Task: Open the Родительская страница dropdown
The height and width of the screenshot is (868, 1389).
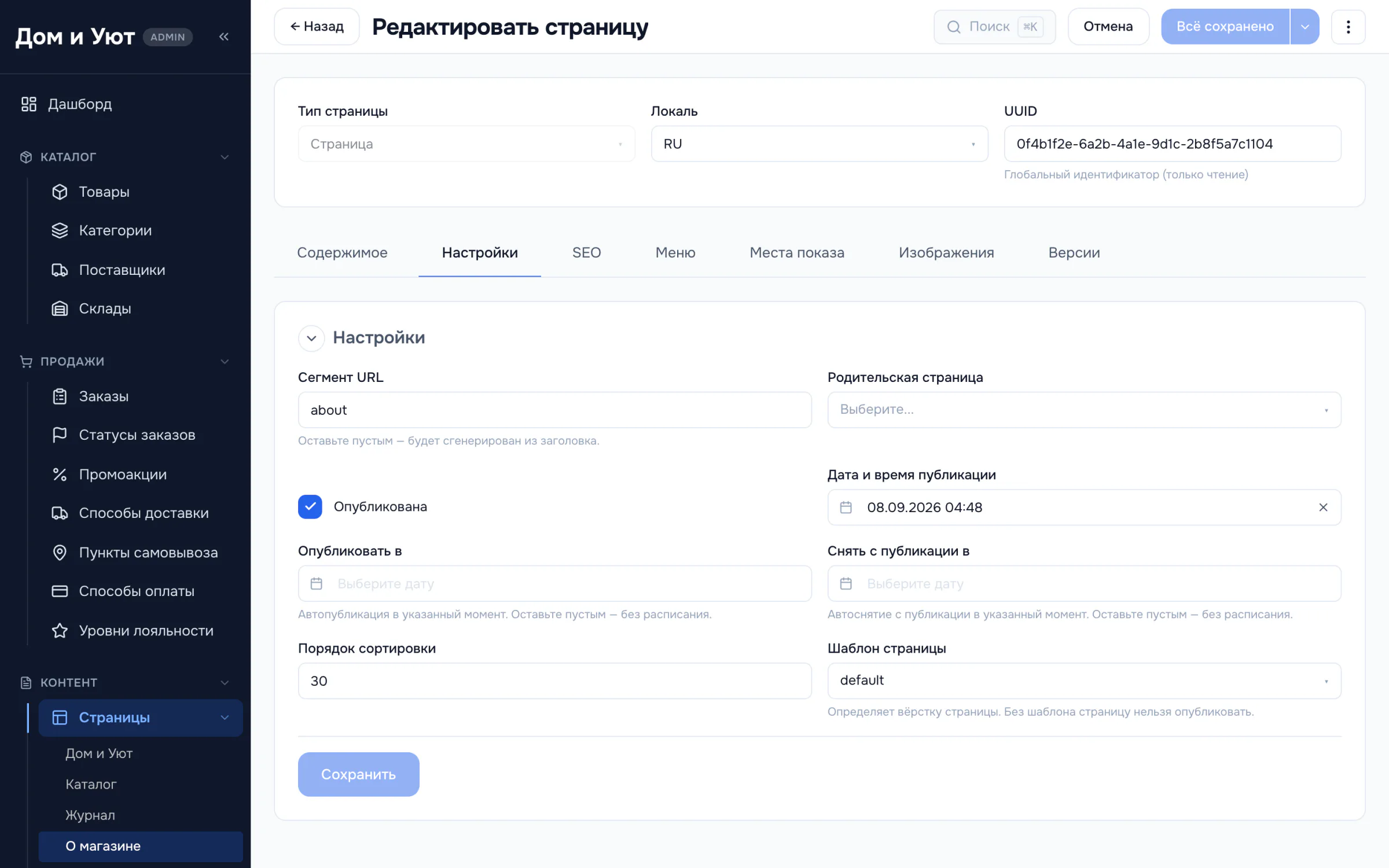Action: point(1084,410)
